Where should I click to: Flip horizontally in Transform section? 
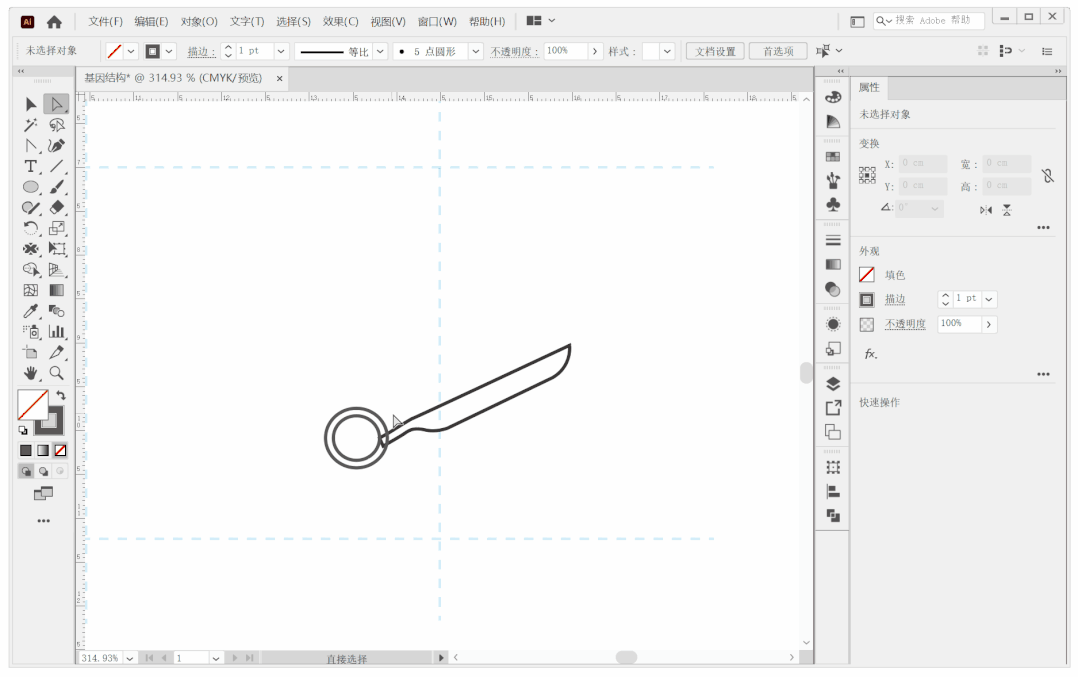pyautogui.click(x=986, y=210)
